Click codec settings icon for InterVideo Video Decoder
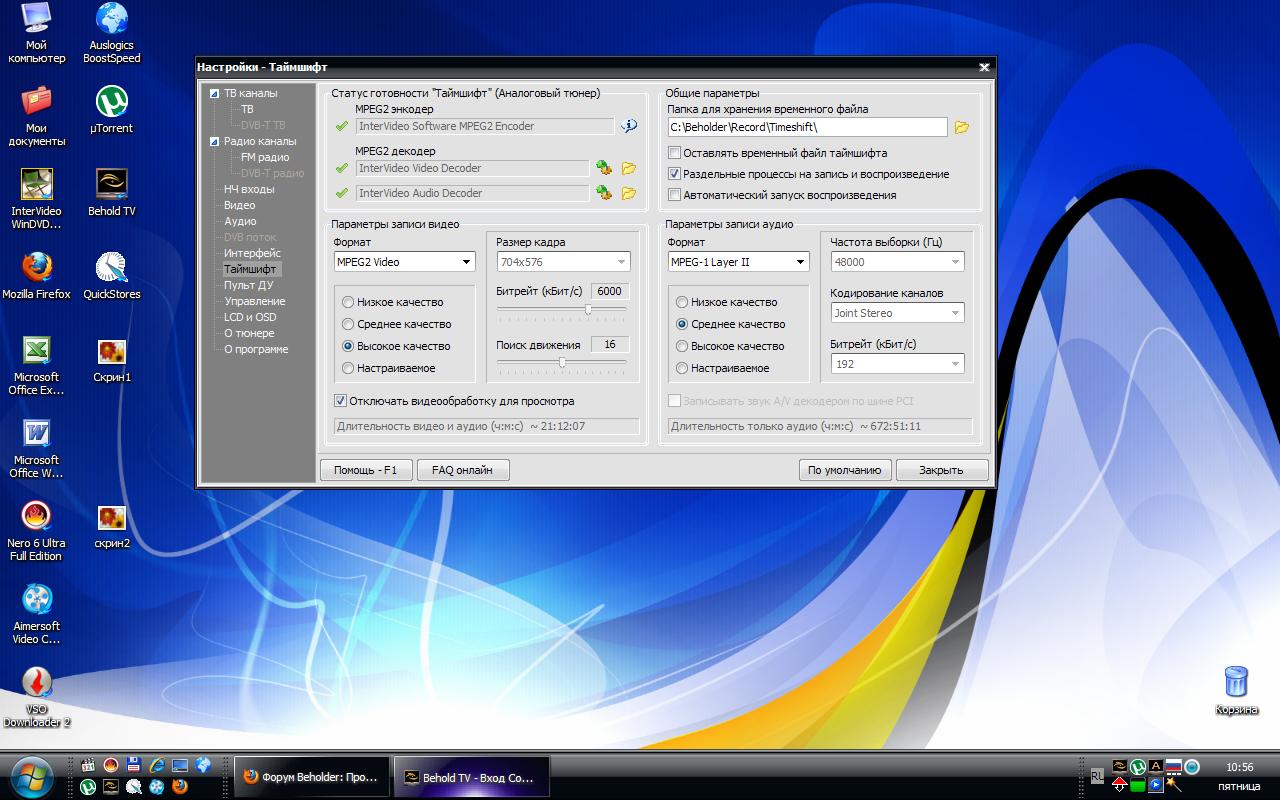This screenshot has width=1280, height=800. (x=604, y=168)
